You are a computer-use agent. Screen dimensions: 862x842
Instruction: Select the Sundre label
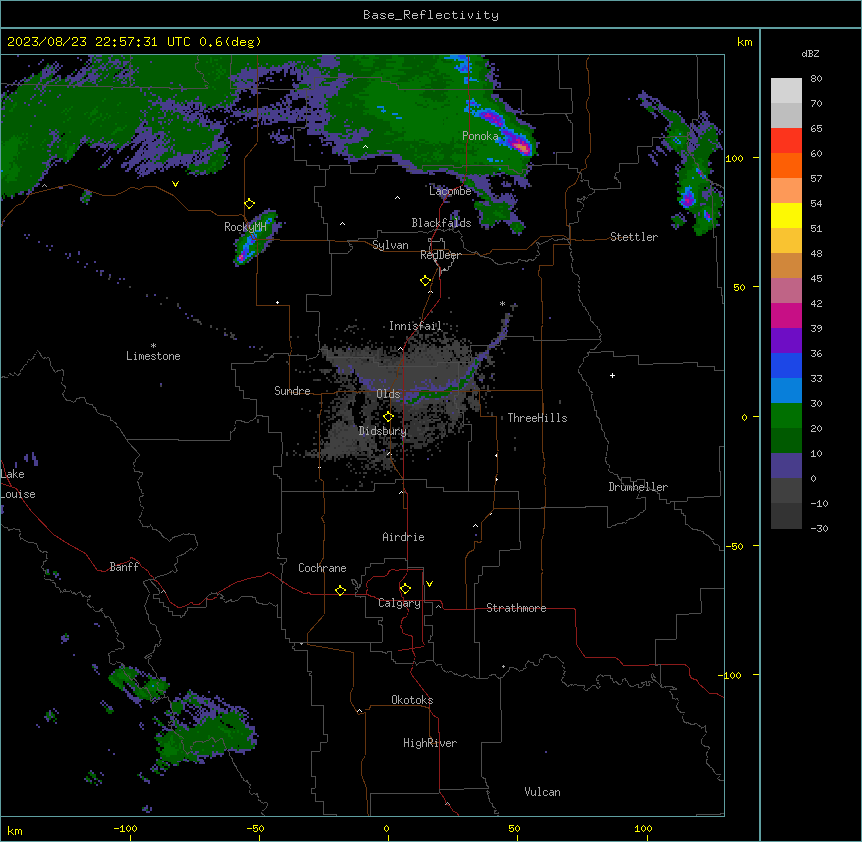292,391
